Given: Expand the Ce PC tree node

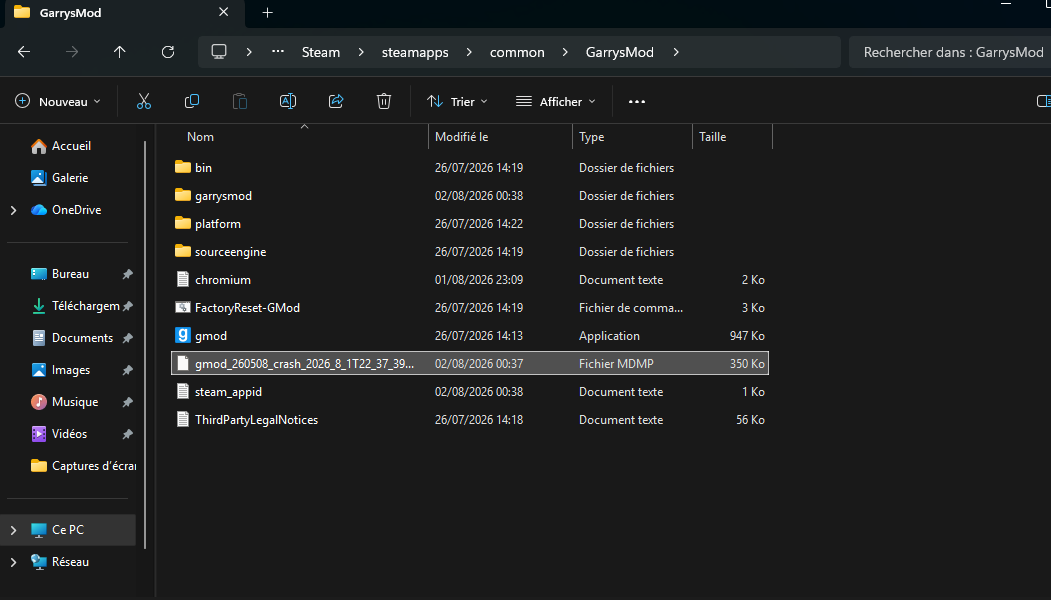Looking at the screenshot, I should (13, 530).
